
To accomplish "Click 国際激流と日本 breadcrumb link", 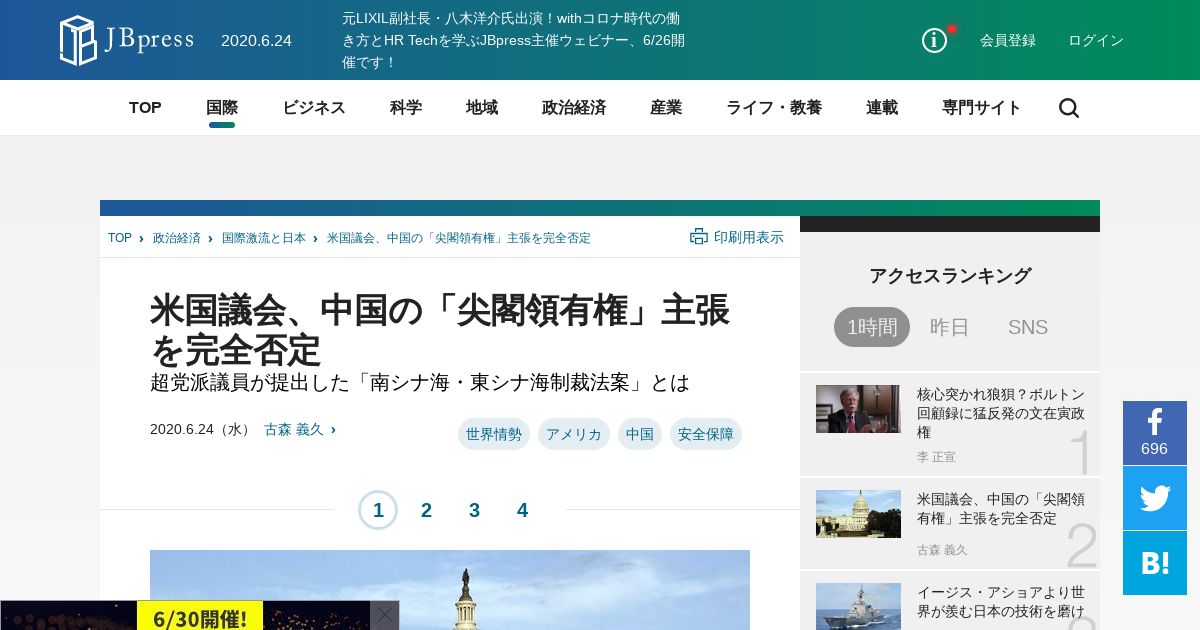I will 264,238.
